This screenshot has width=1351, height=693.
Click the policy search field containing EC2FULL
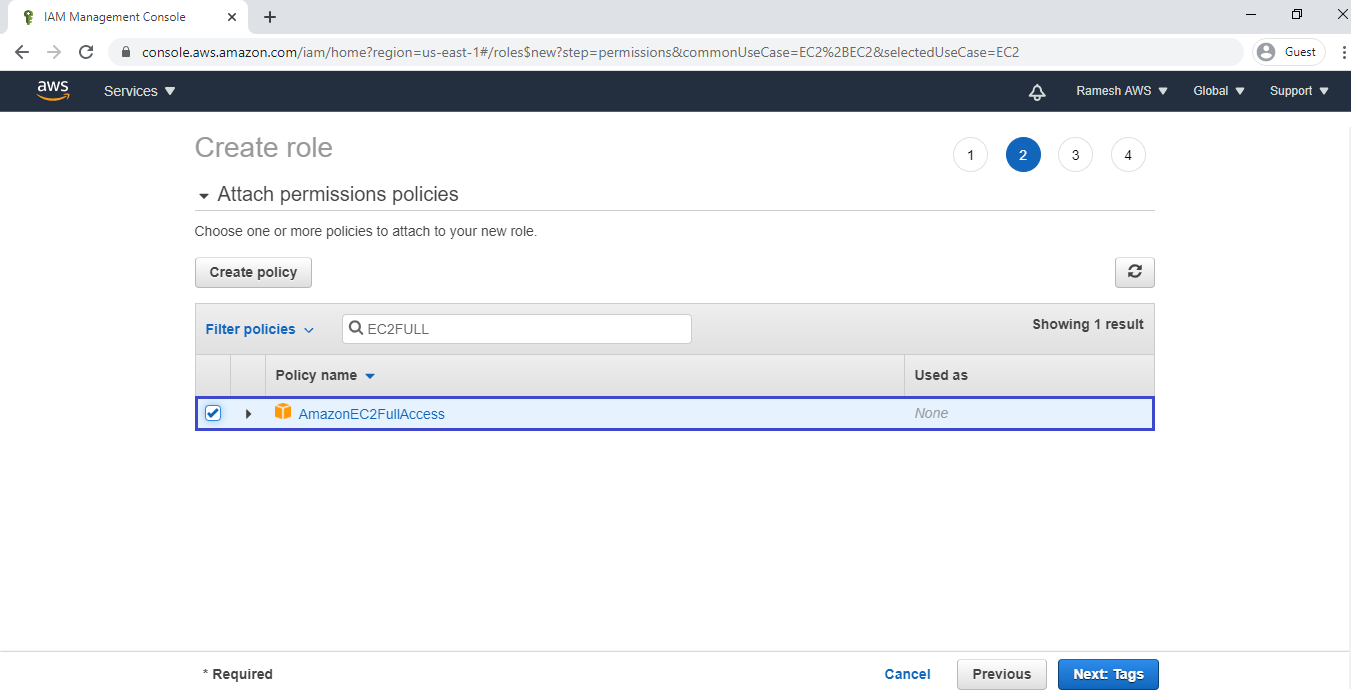point(517,329)
